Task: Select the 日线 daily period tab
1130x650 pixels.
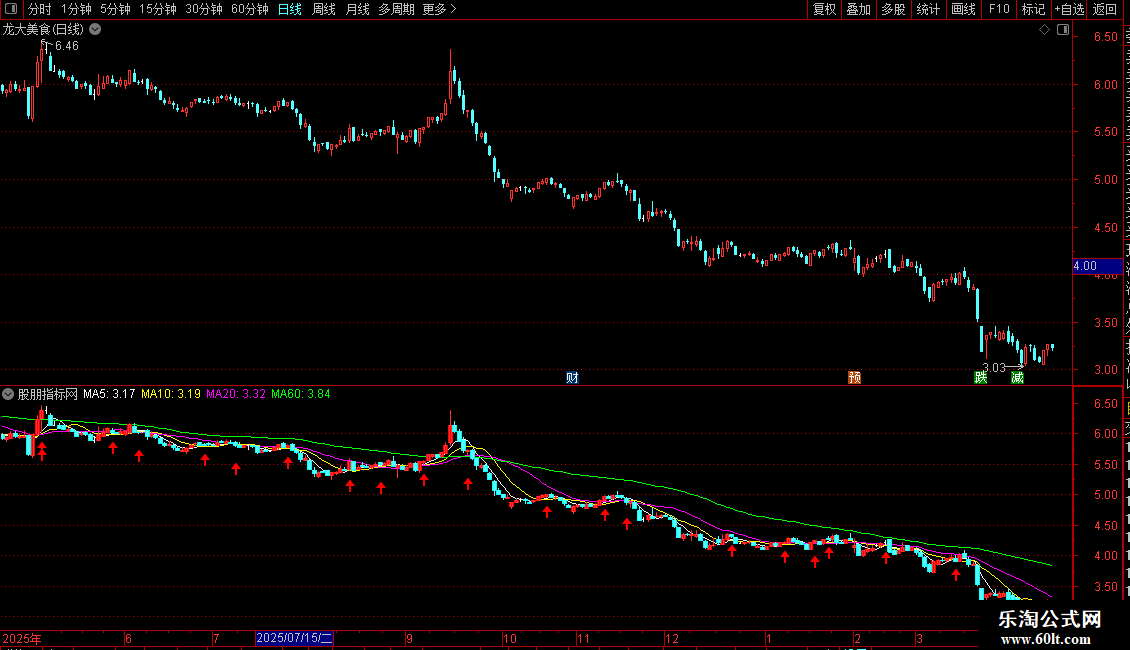Action: pyautogui.click(x=290, y=9)
